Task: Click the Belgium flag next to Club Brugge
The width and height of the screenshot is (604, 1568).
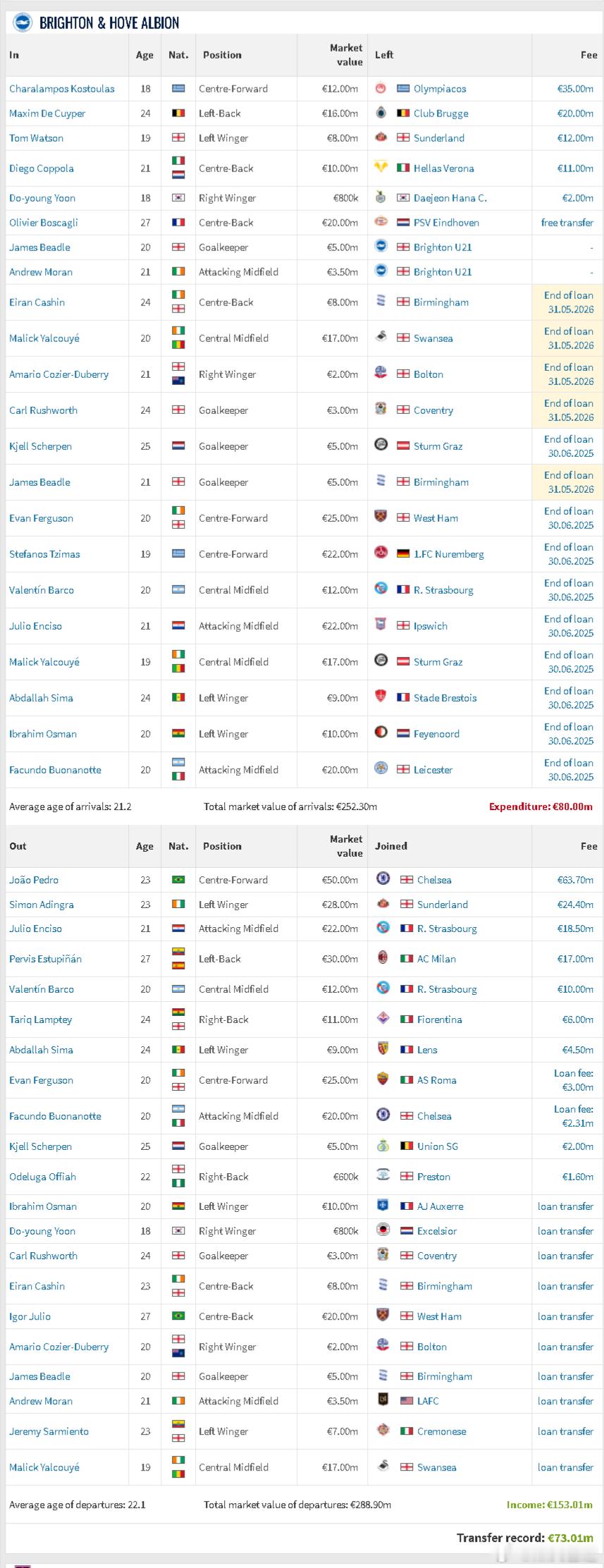Action: [x=403, y=114]
